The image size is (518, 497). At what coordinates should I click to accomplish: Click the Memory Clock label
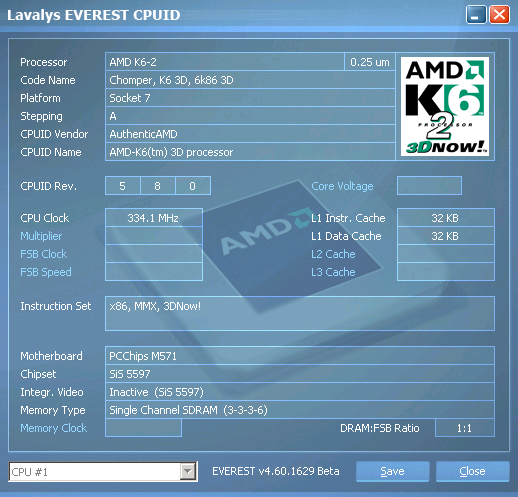pyautogui.click(x=53, y=428)
